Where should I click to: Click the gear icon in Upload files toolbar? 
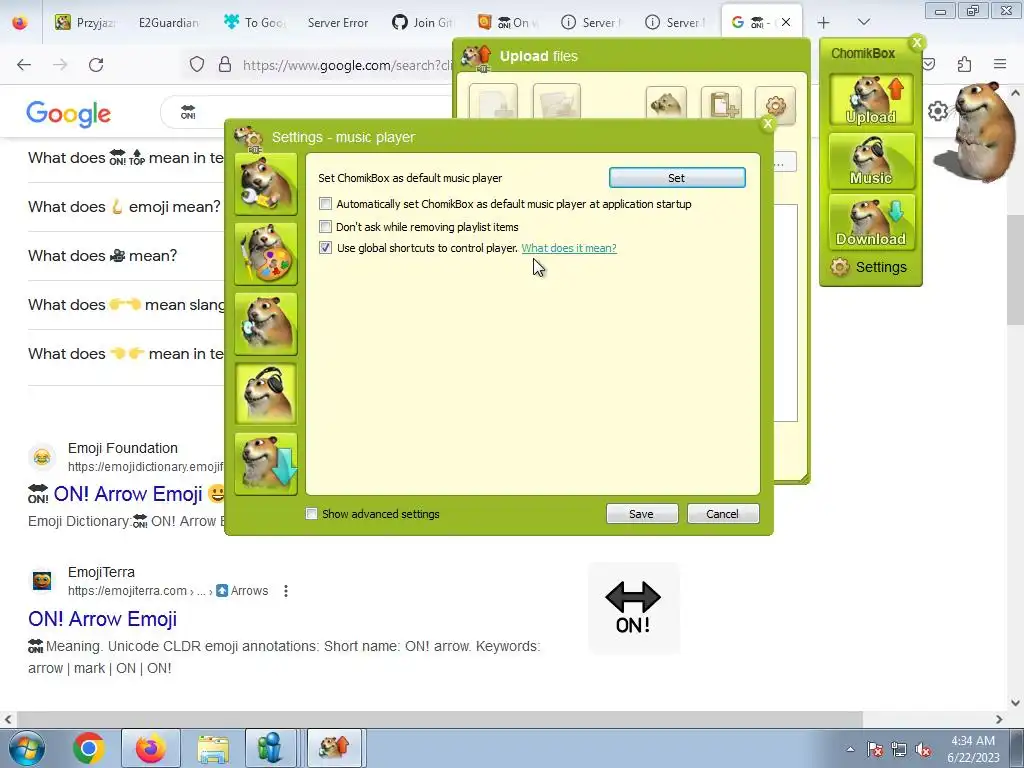775,105
